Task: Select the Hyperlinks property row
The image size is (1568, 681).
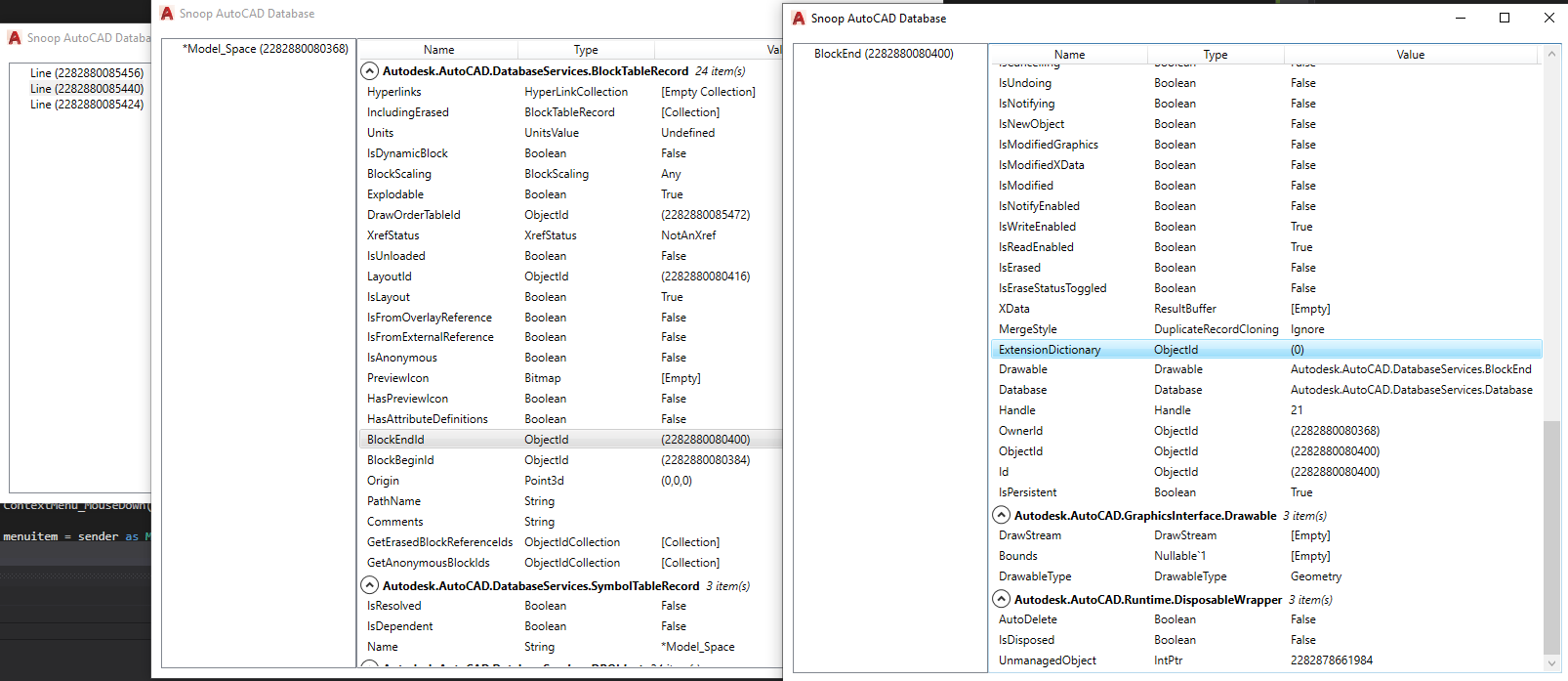Action: [571, 92]
